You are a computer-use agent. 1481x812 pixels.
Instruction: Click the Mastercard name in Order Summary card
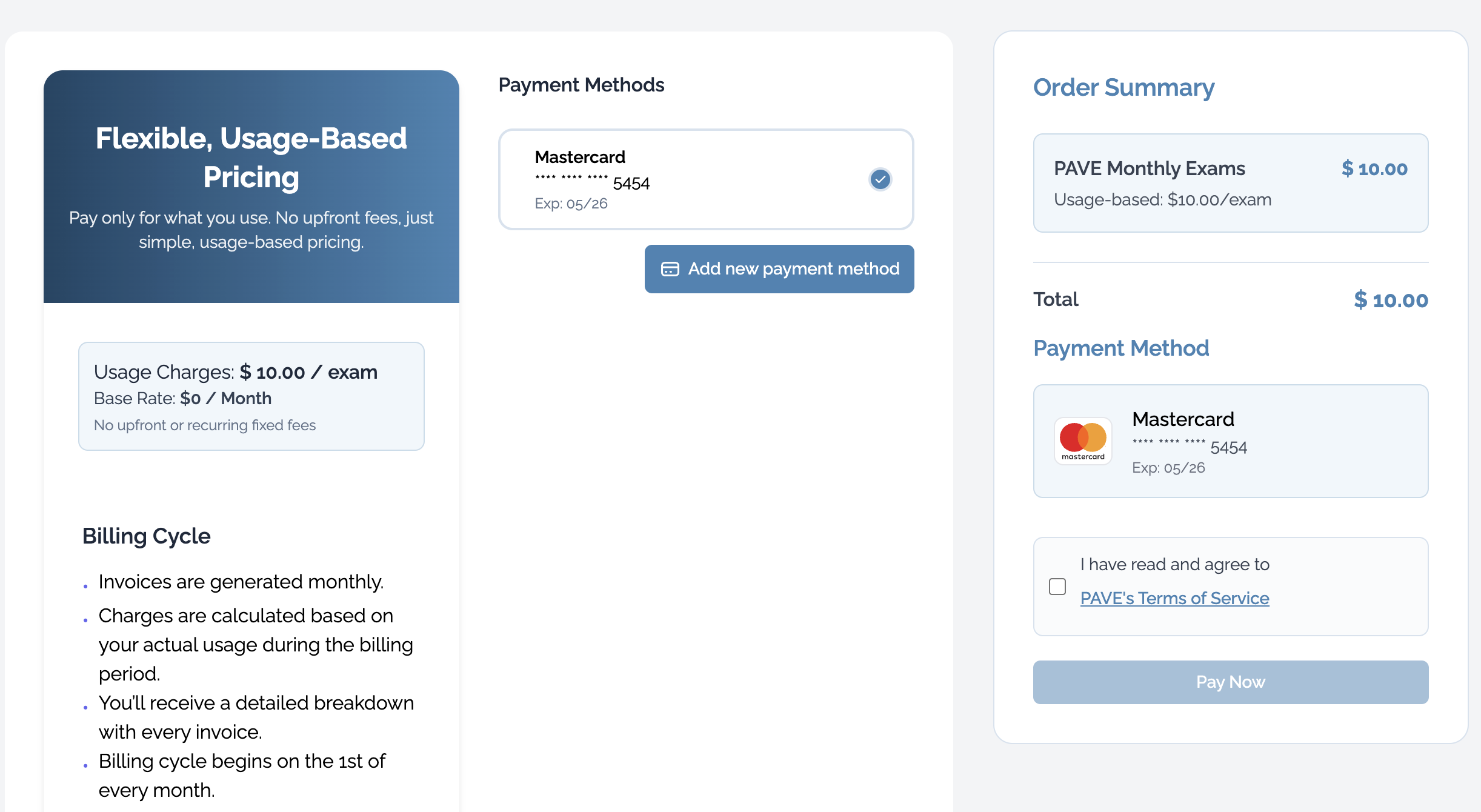pos(1183,419)
